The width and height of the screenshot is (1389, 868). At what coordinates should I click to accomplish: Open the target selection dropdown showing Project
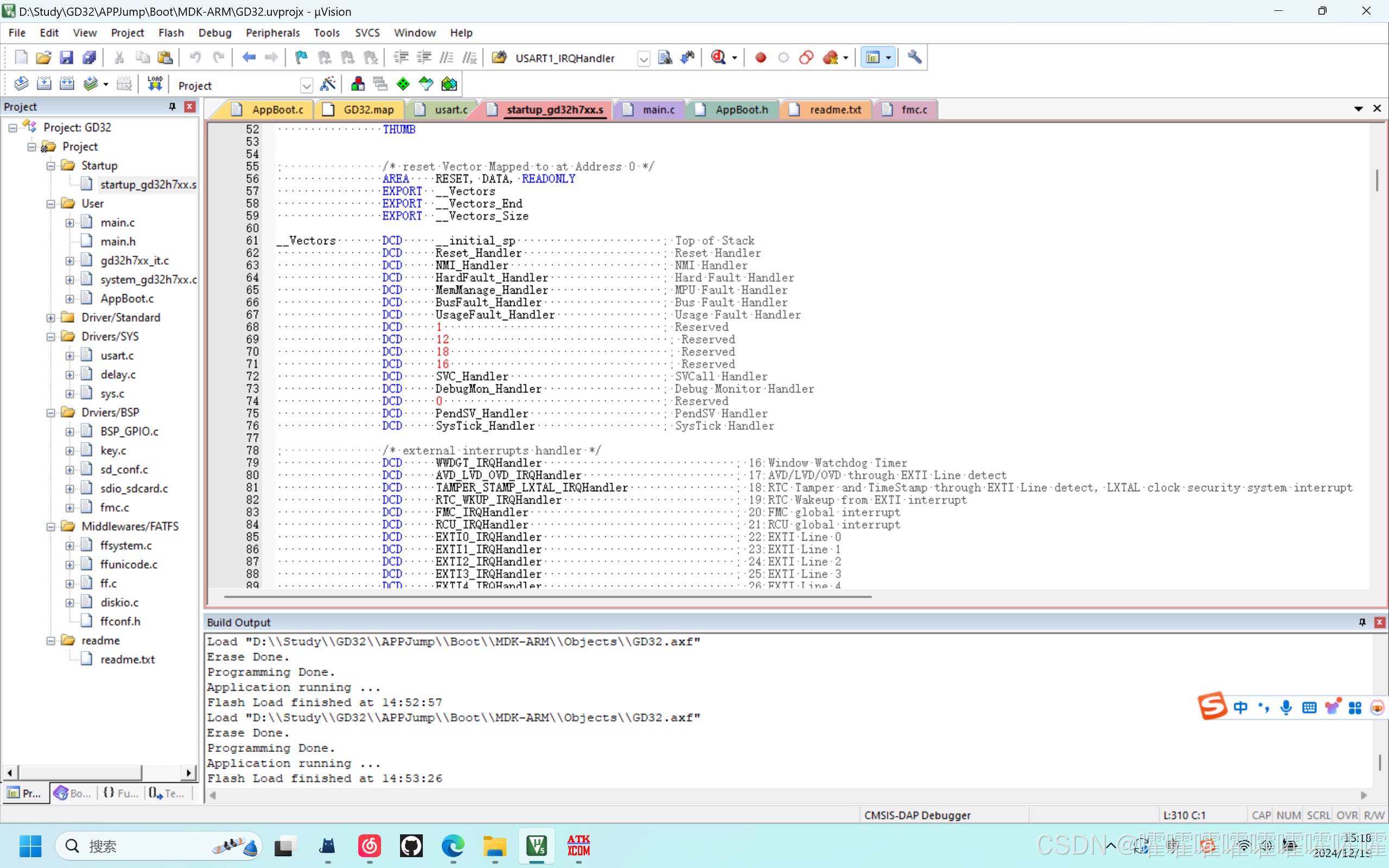coord(307,86)
